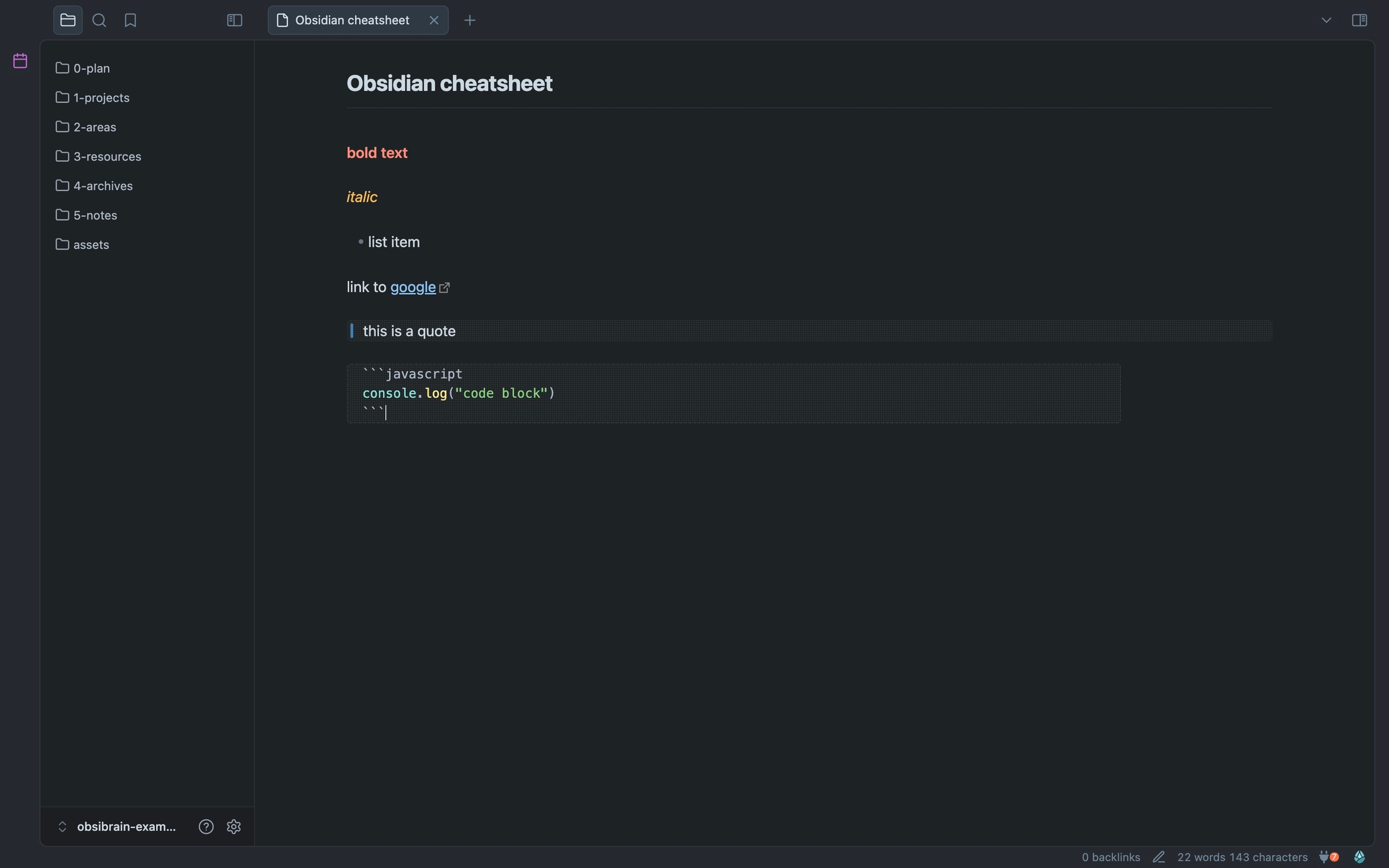Expand the 1-projects folder
Viewport: 1389px width, 868px height.
101,98
